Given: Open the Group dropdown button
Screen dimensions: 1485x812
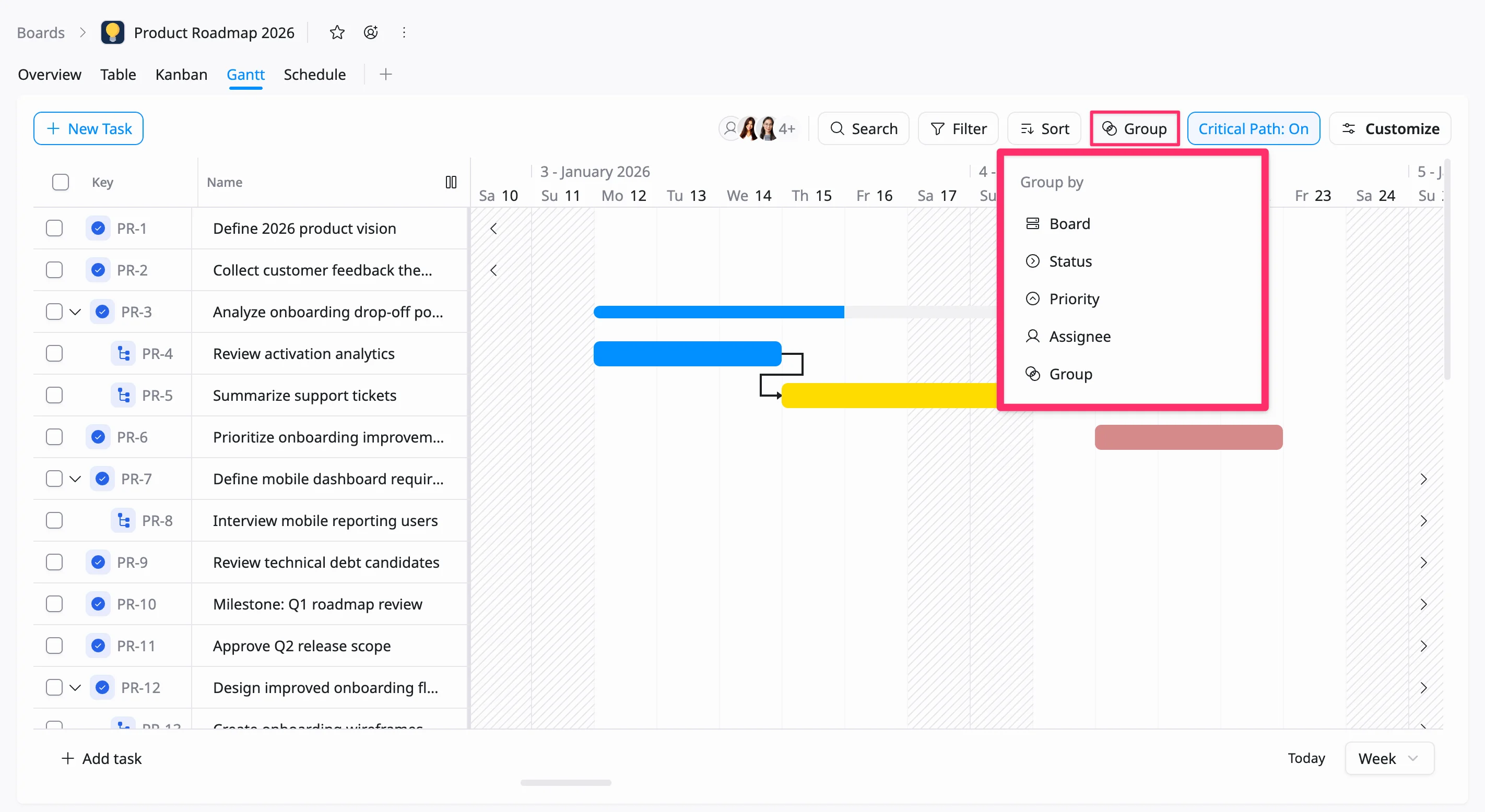Looking at the screenshot, I should pos(1135,128).
